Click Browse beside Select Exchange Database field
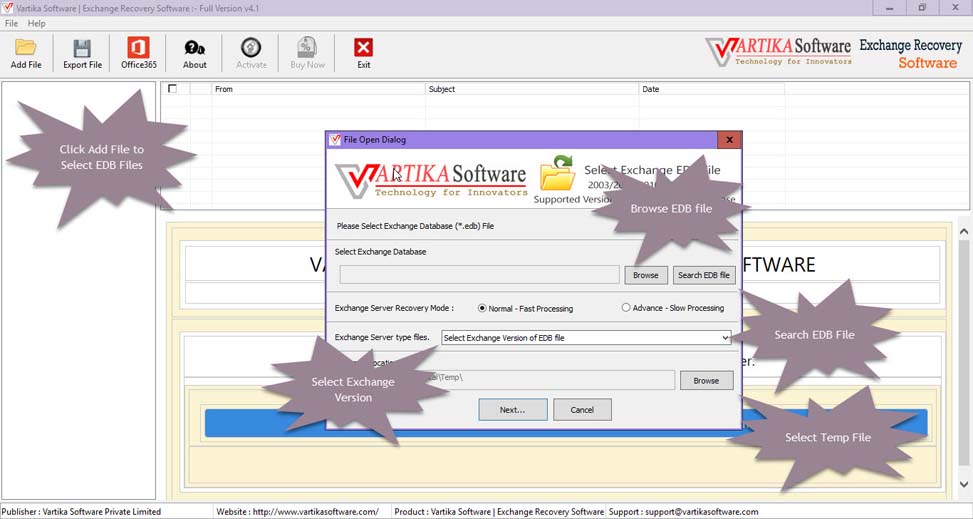 coord(646,275)
